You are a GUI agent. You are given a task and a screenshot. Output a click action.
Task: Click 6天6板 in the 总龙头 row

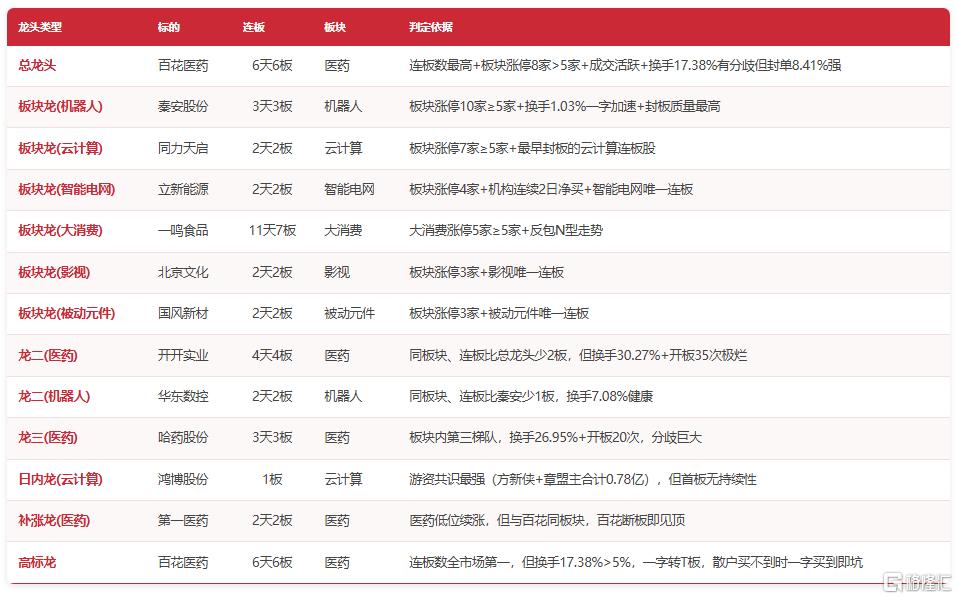click(272, 65)
